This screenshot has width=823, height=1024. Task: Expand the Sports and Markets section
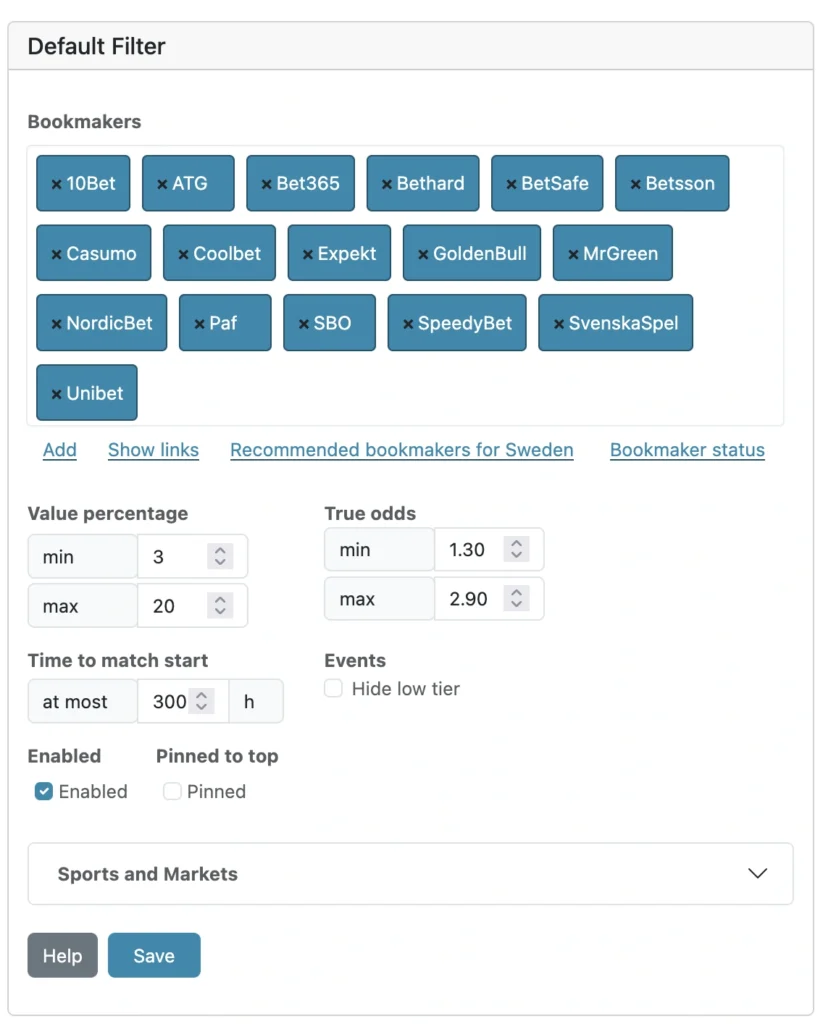(x=410, y=874)
